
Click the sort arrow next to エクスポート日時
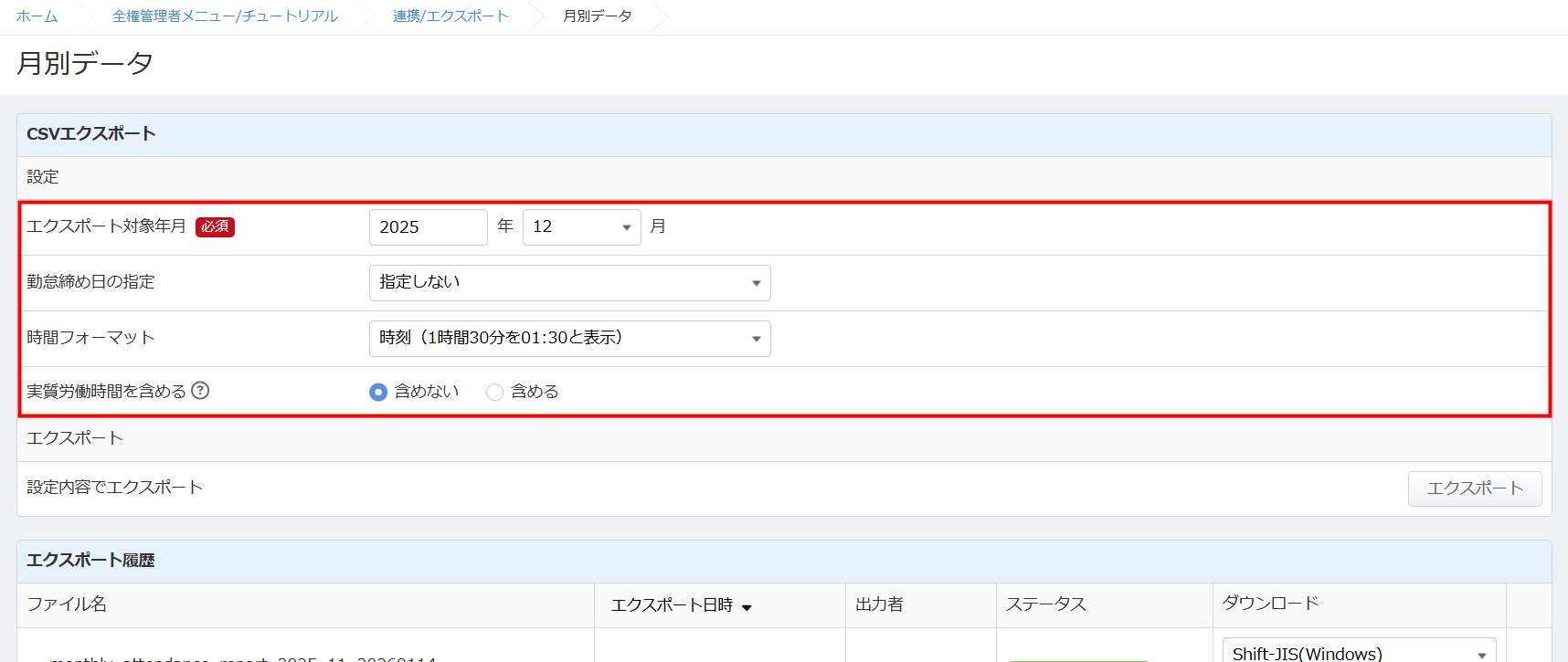click(x=747, y=607)
